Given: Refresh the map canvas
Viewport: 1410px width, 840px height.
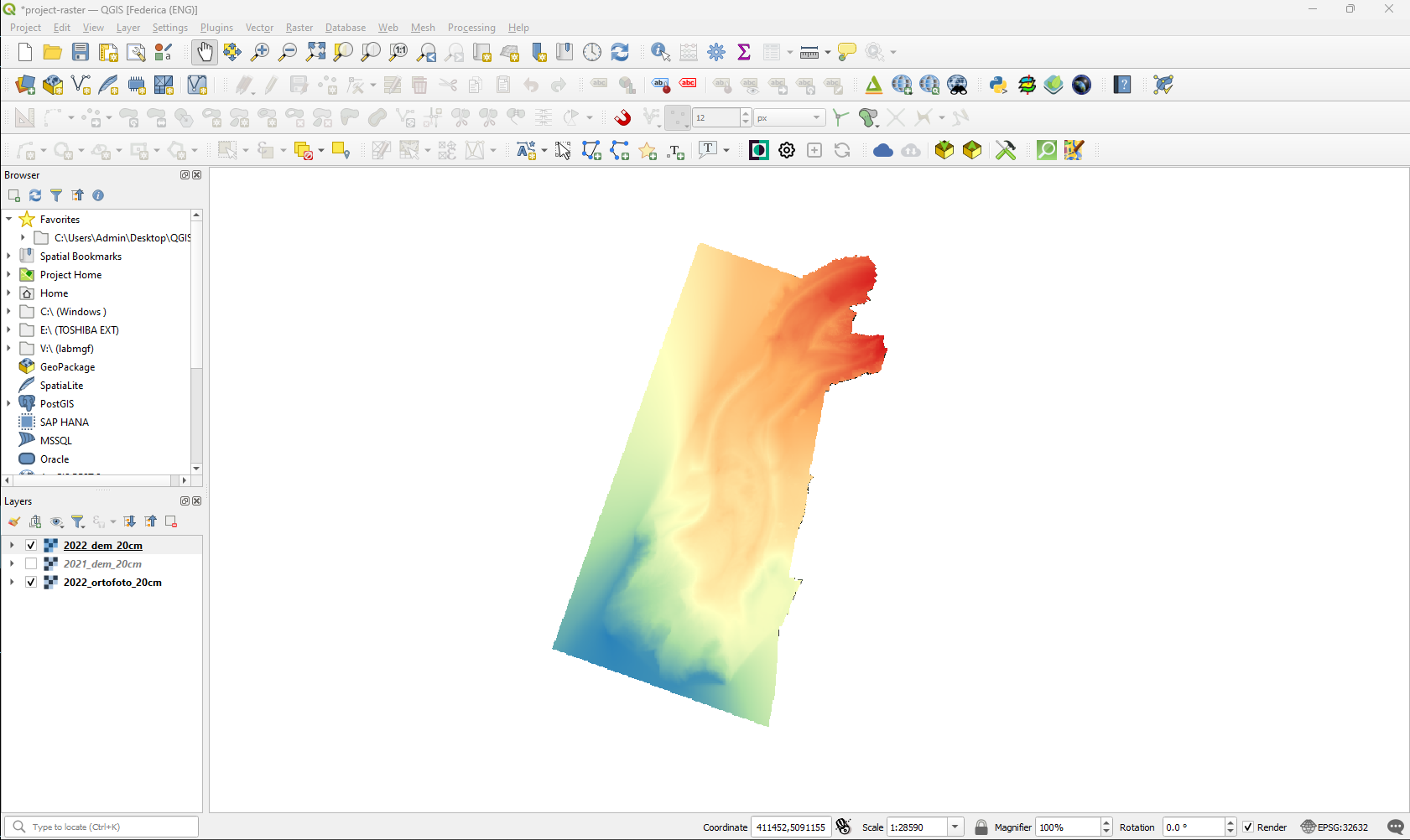Looking at the screenshot, I should click(x=620, y=52).
